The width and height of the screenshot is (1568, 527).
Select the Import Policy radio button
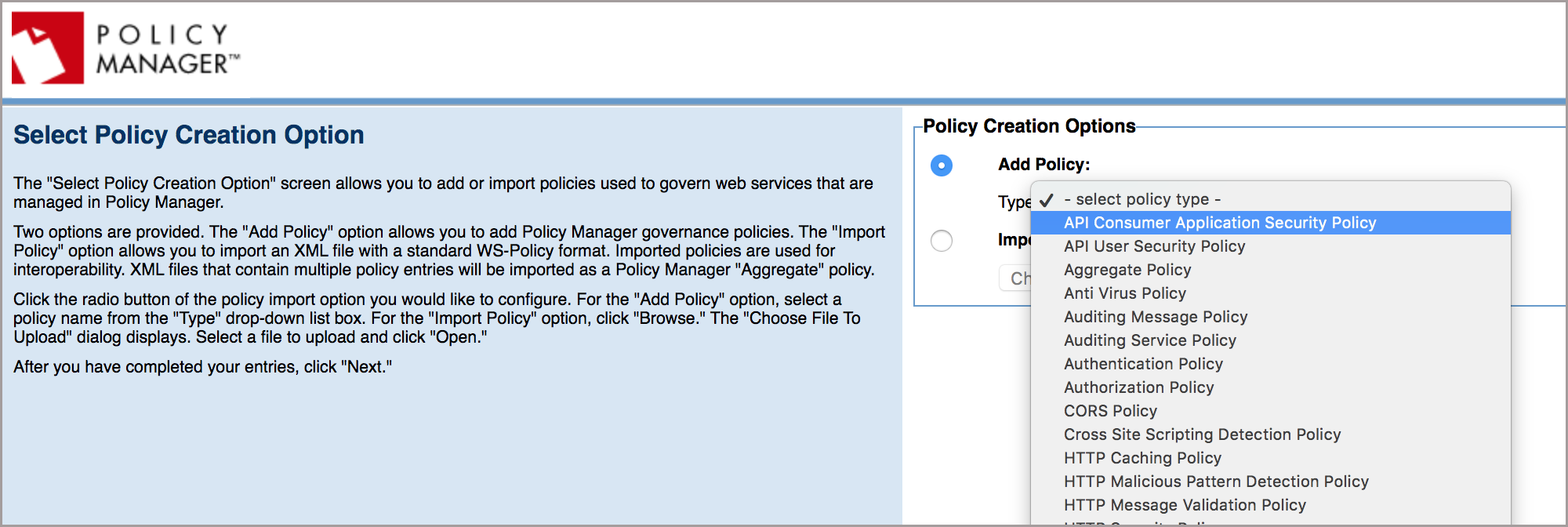pyautogui.click(x=941, y=241)
